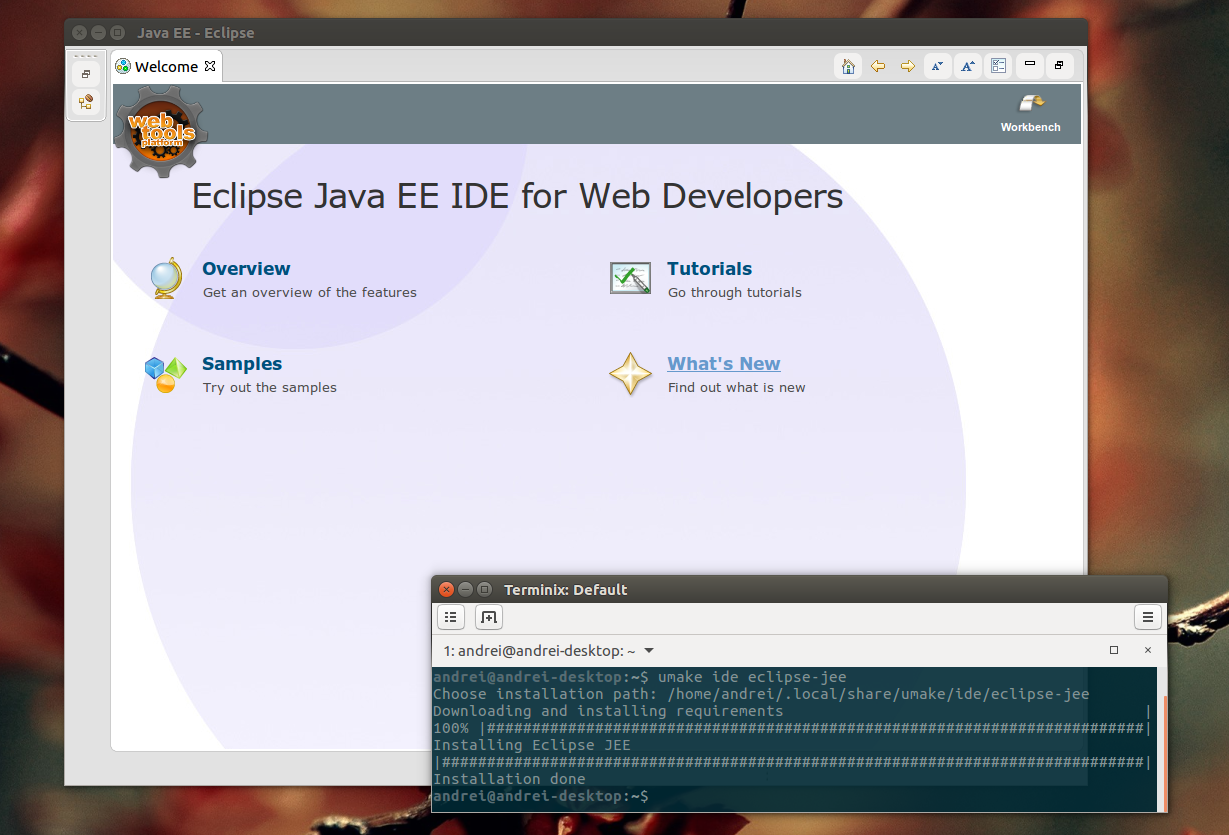Screen dimensions: 1229x835
Task: Open hierarchy view icon in left trim
Action: pyautogui.click(x=86, y=102)
